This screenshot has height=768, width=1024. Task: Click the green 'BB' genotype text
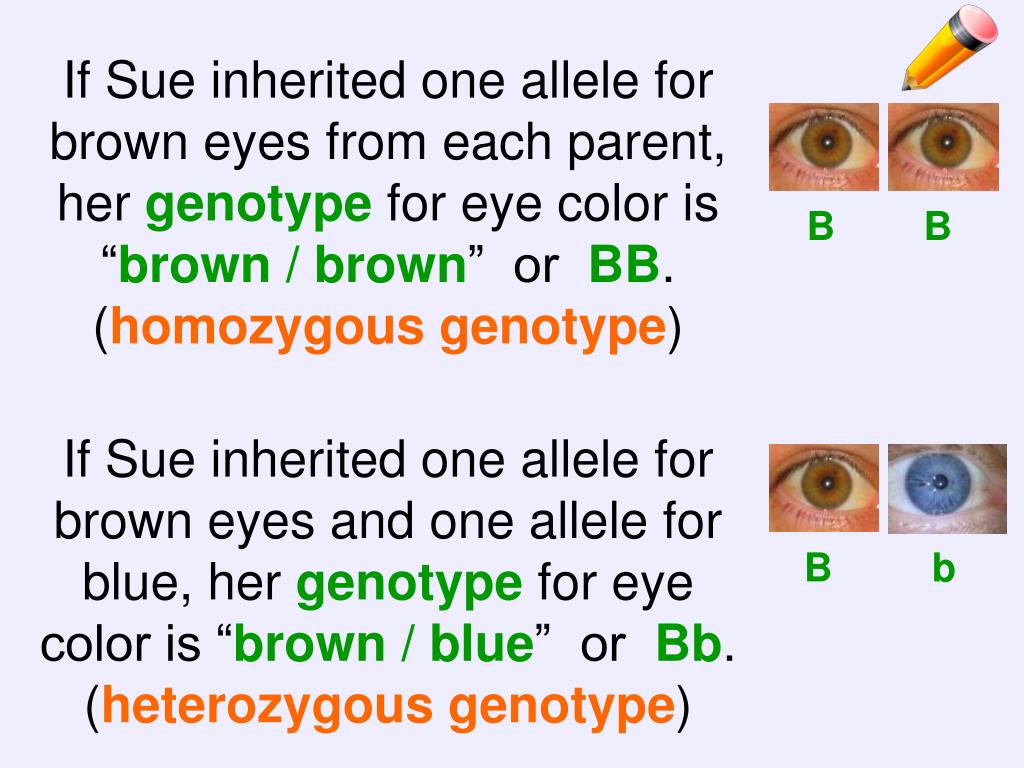(x=624, y=265)
